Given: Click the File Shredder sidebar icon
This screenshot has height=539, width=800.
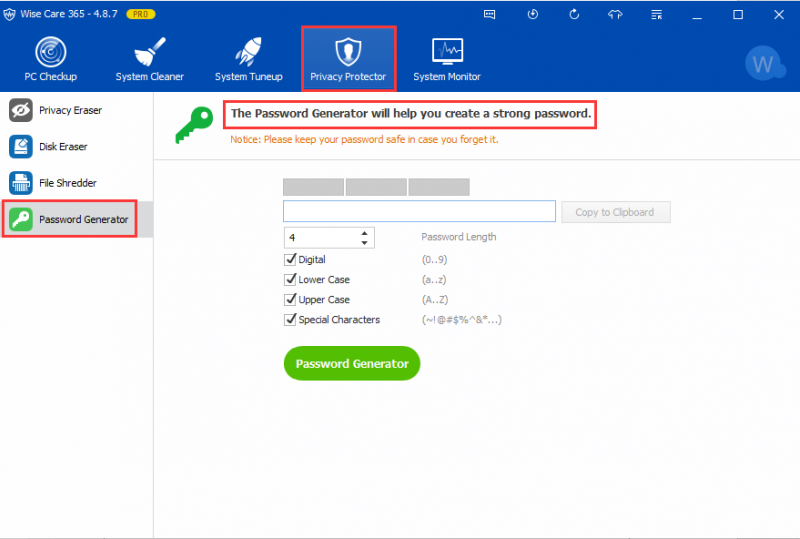Looking at the screenshot, I should [x=21, y=183].
